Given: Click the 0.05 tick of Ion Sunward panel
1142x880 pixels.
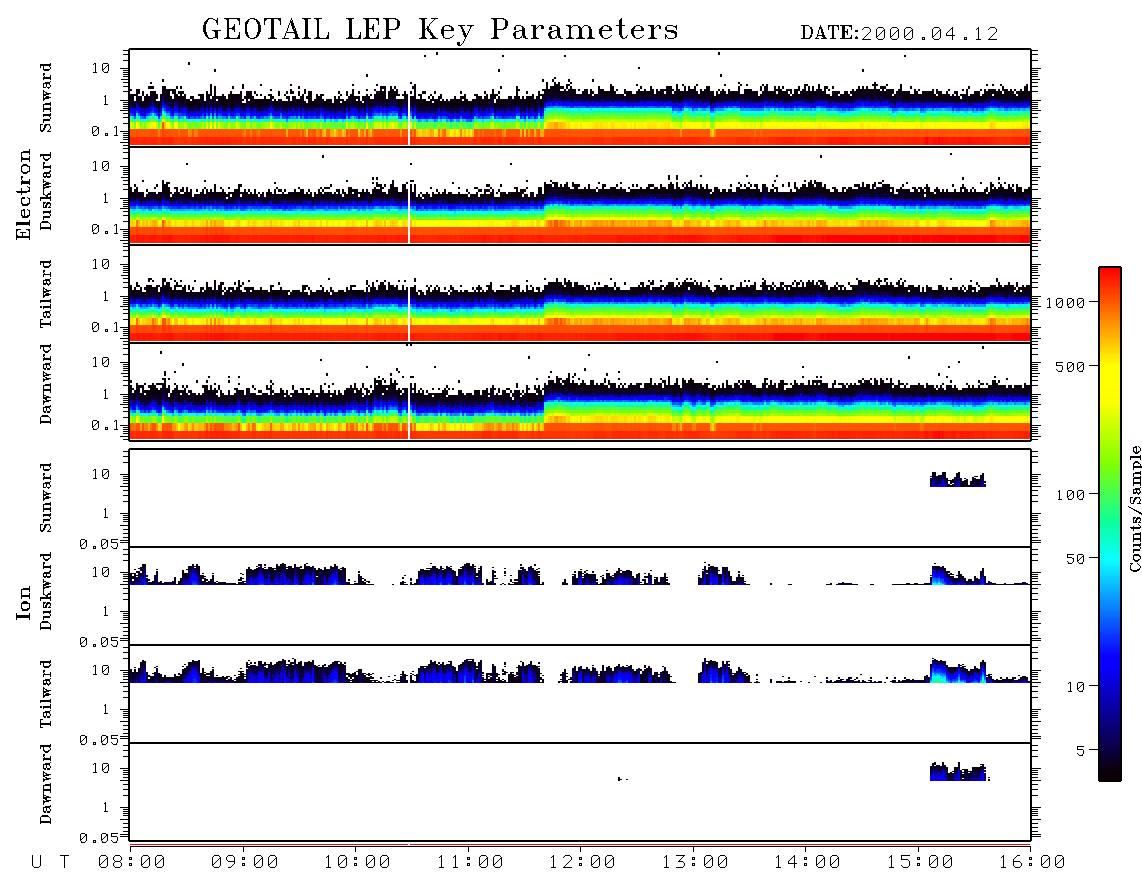Looking at the screenshot, I should [98, 544].
